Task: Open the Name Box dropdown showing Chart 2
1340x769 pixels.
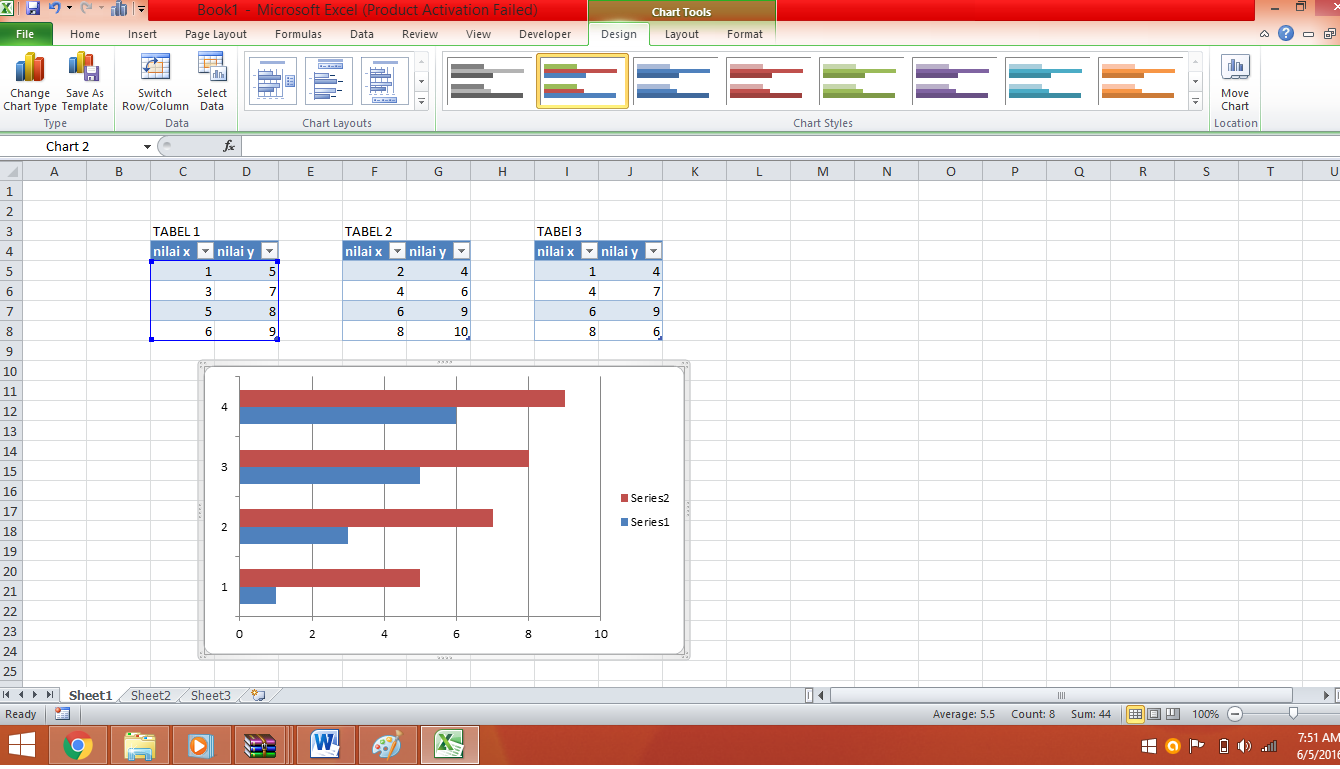Action: pyautogui.click(x=145, y=146)
